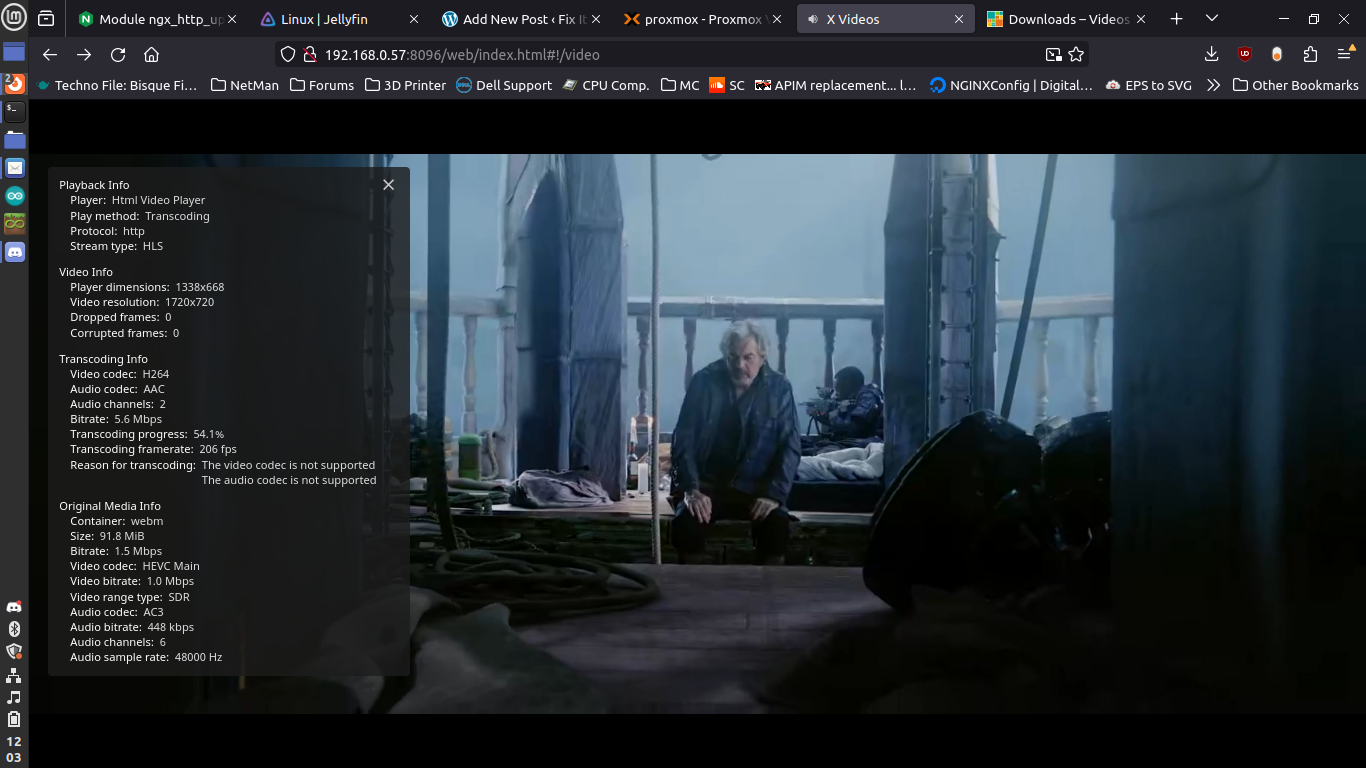Open the browser home page
This screenshot has height=768, width=1366.
pos(152,55)
